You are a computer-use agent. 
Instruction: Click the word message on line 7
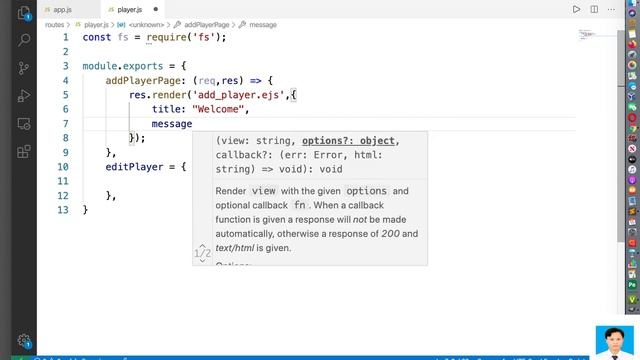click(172, 124)
